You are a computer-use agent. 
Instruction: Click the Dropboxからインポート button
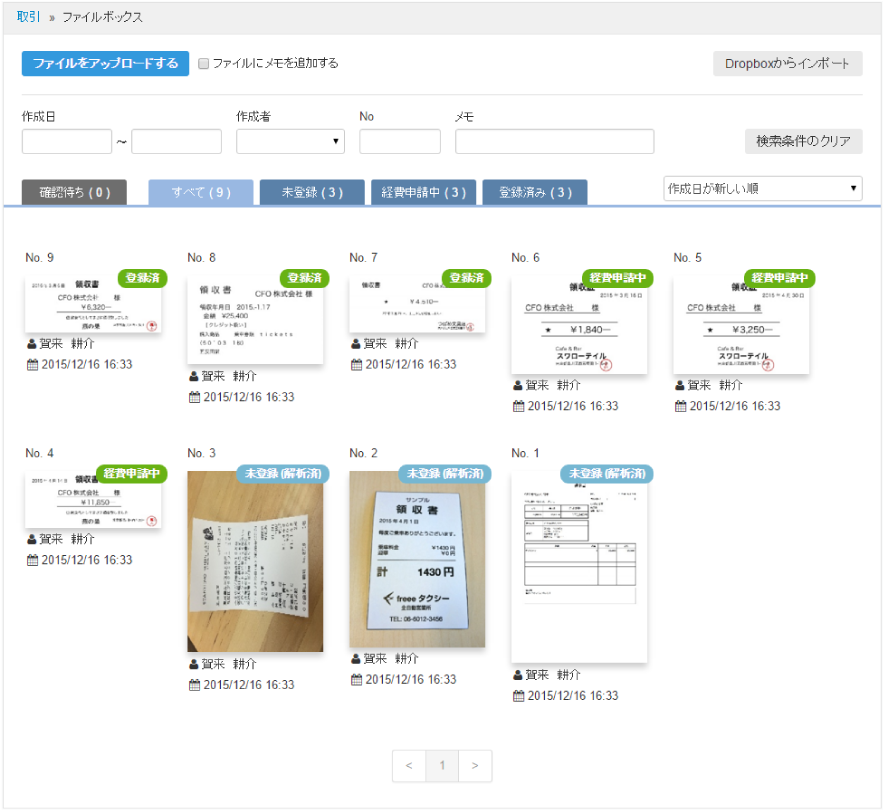787,64
